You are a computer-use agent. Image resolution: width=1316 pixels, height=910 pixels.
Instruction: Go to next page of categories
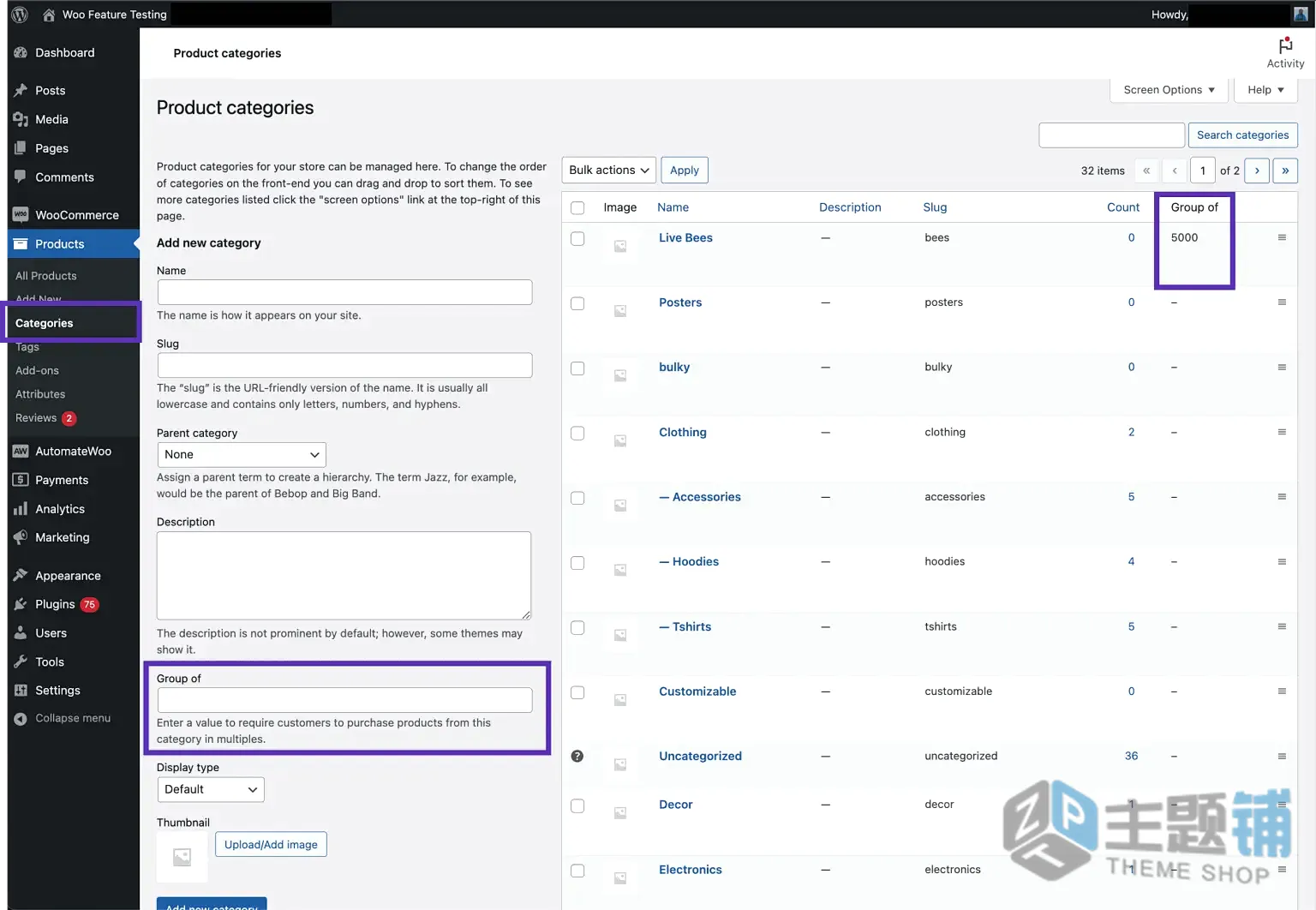[x=1257, y=171]
